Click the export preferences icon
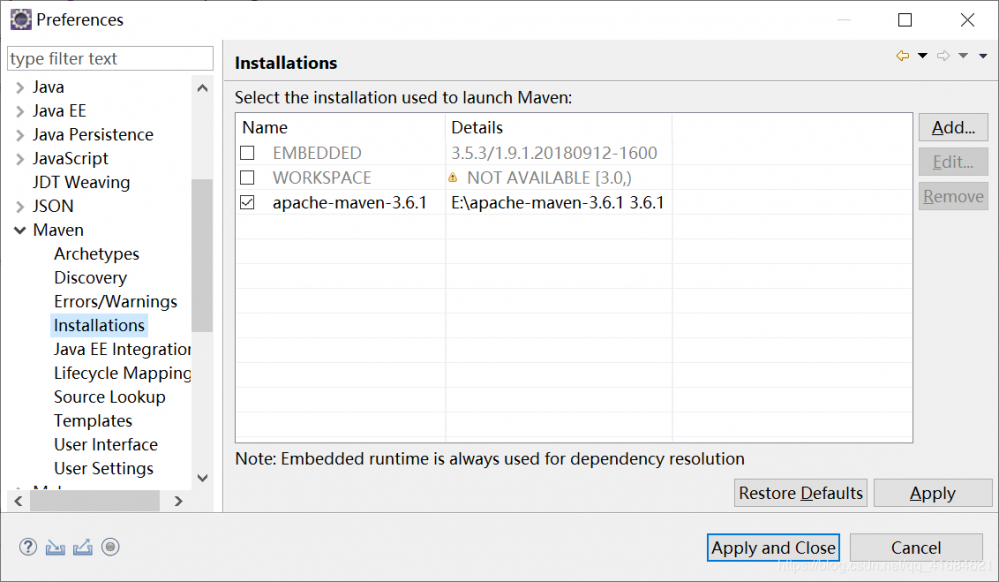 click(x=83, y=547)
